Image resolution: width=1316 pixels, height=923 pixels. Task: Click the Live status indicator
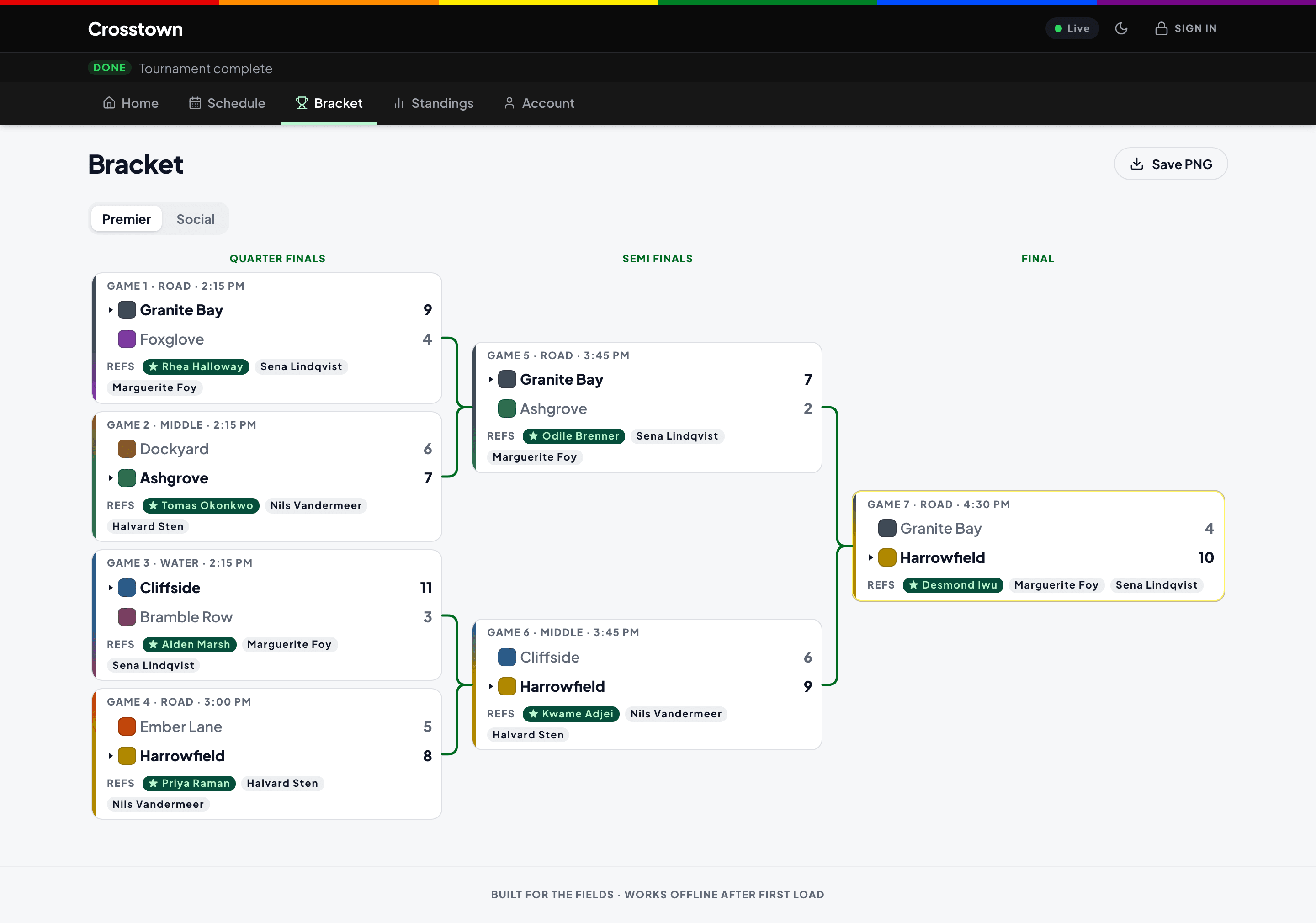point(1072,28)
